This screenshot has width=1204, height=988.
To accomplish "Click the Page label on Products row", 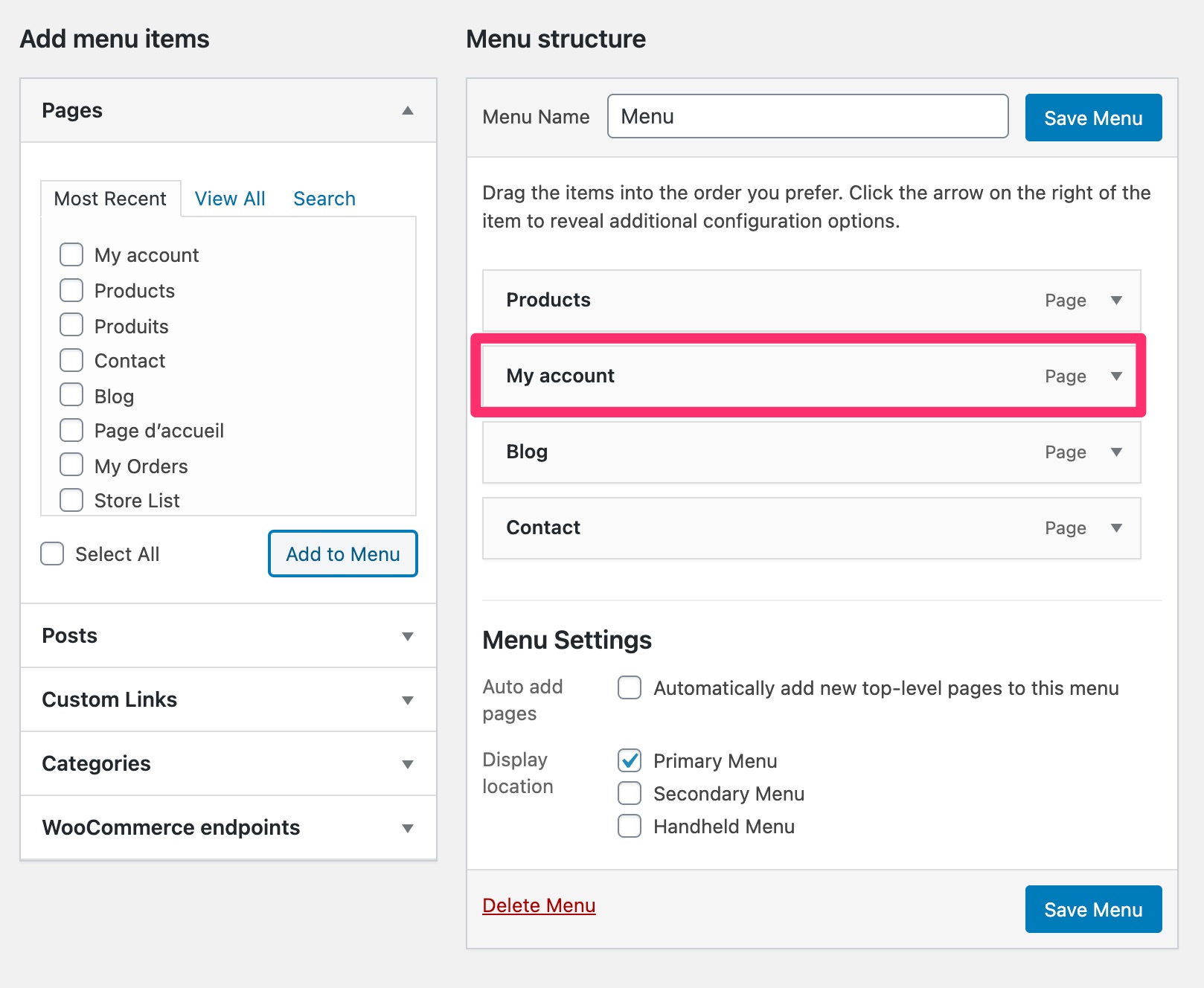I will (1066, 301).
